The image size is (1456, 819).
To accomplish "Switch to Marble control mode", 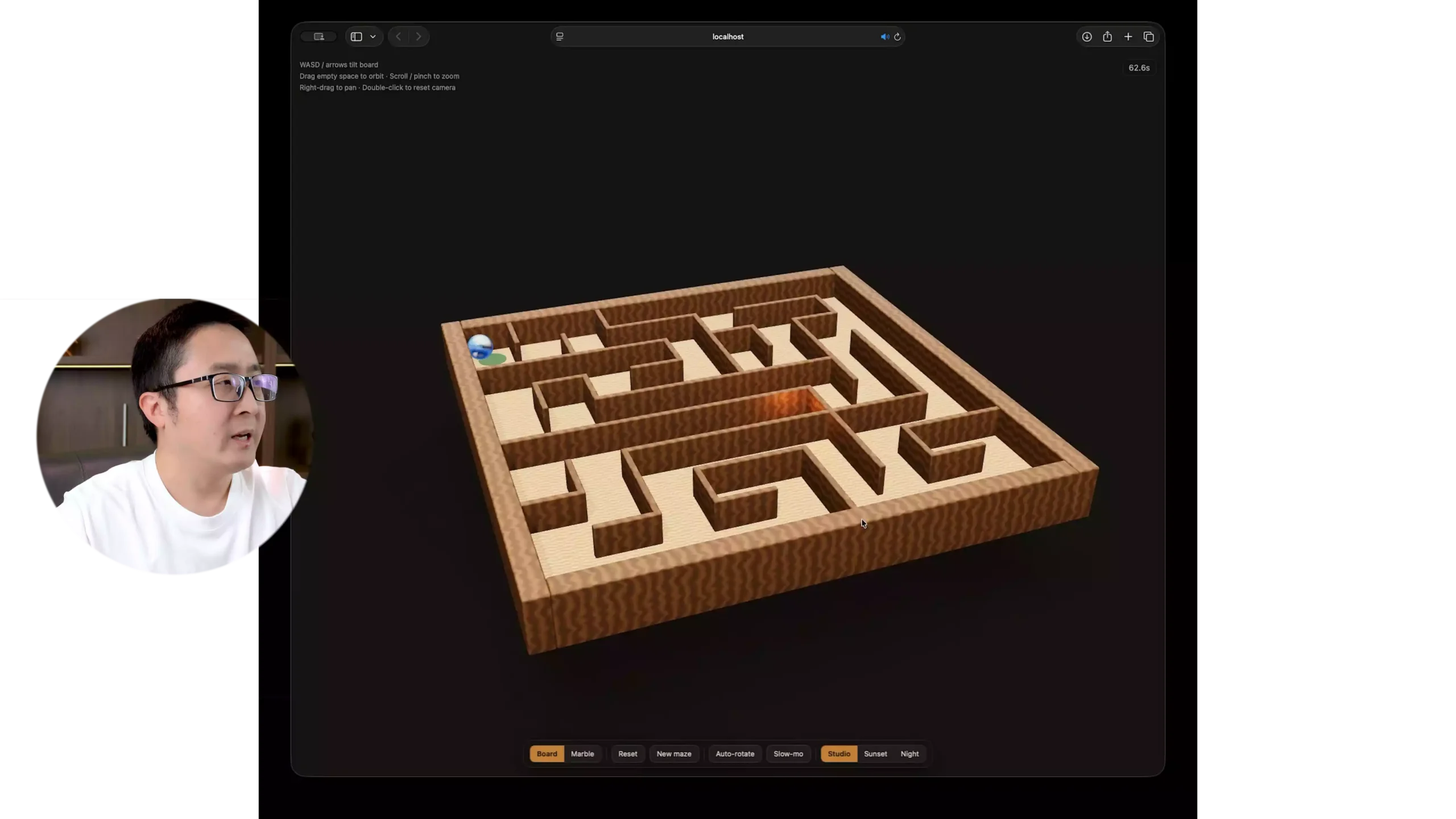I will [x=582, y=754].
